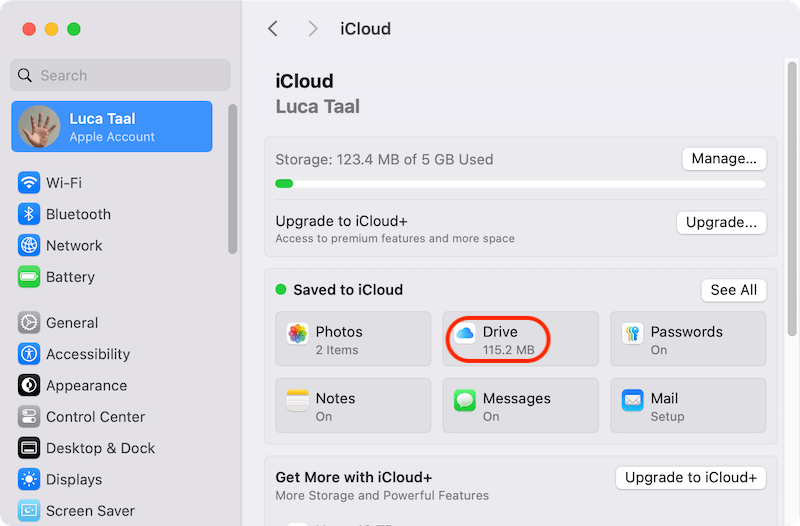Screen dimensions: 800x526
Task: Click the Manage... storage button
Action: click(x=724, y=159)
